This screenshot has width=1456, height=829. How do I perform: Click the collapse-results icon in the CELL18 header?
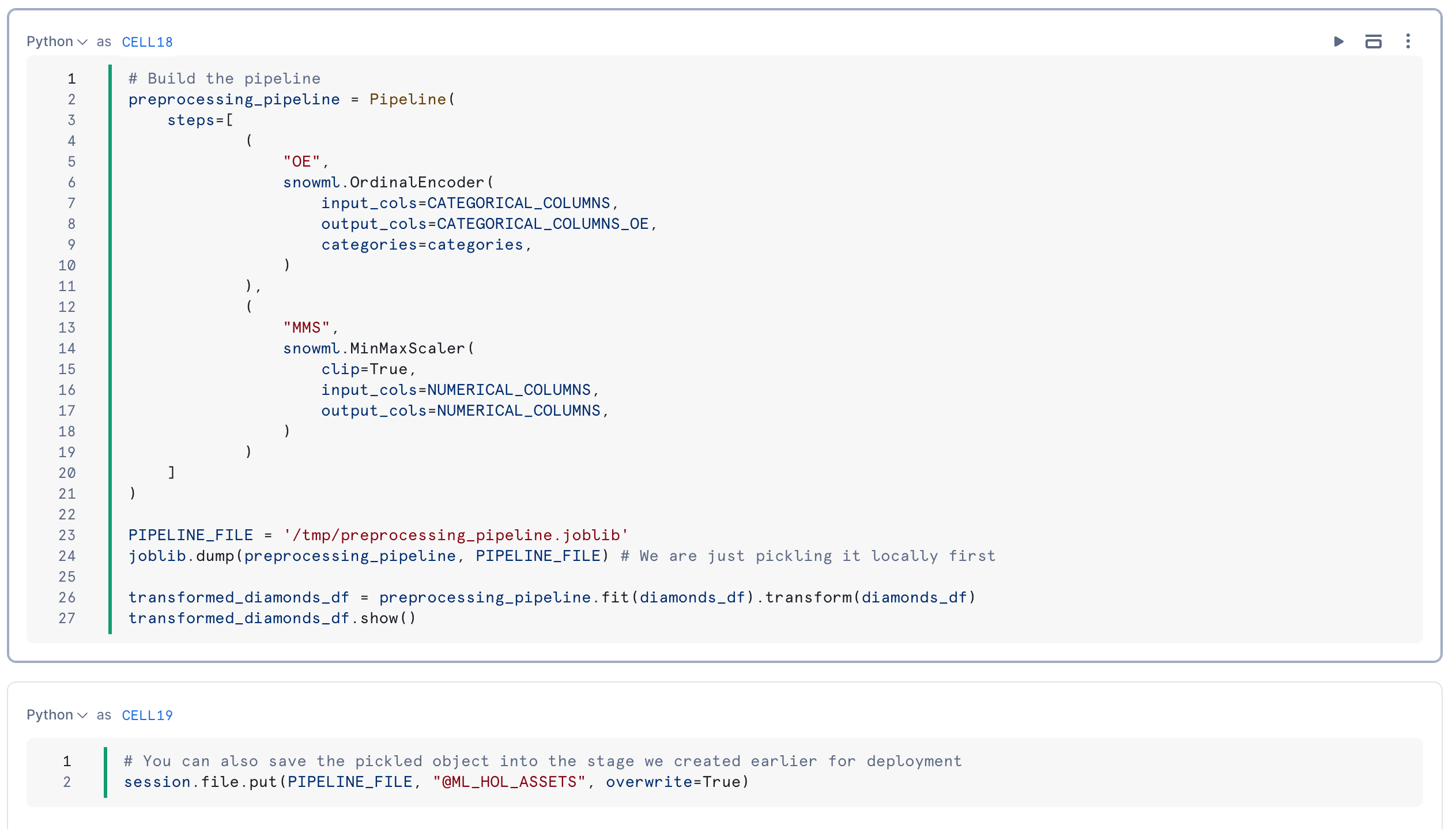pyautogui.click(x=1373, y=42)
